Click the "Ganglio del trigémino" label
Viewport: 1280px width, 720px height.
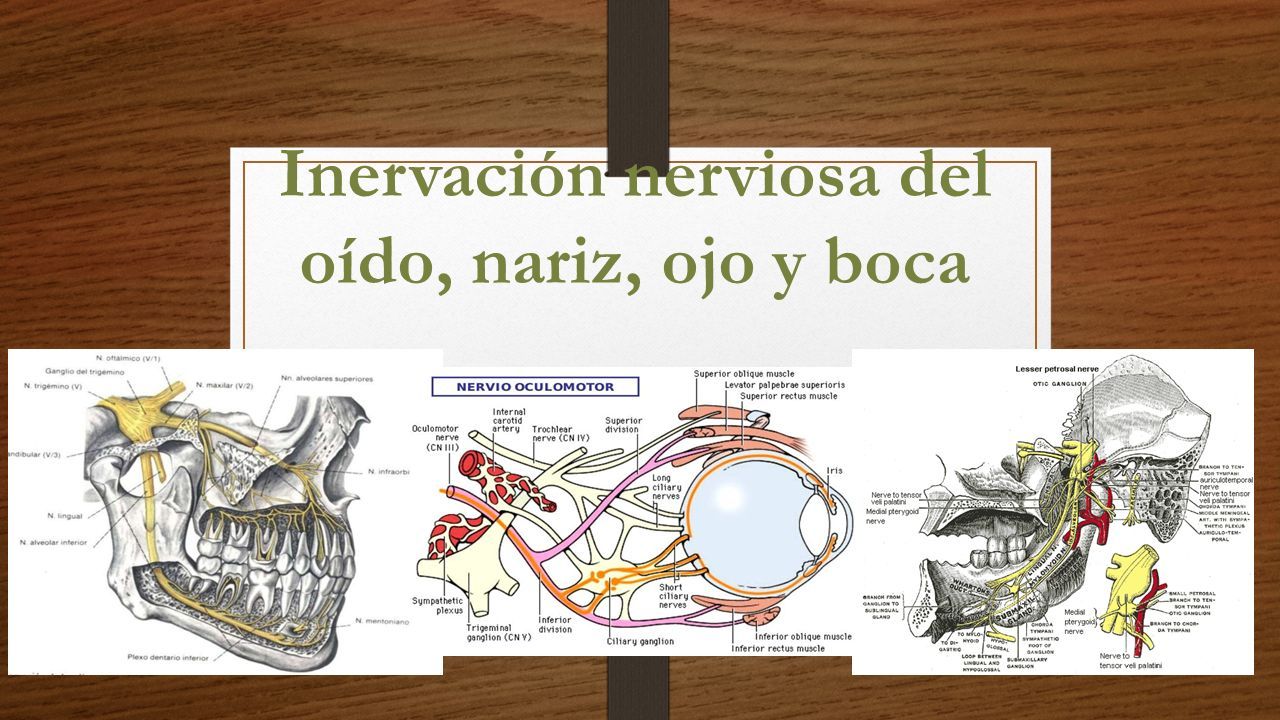click(84, 372)
